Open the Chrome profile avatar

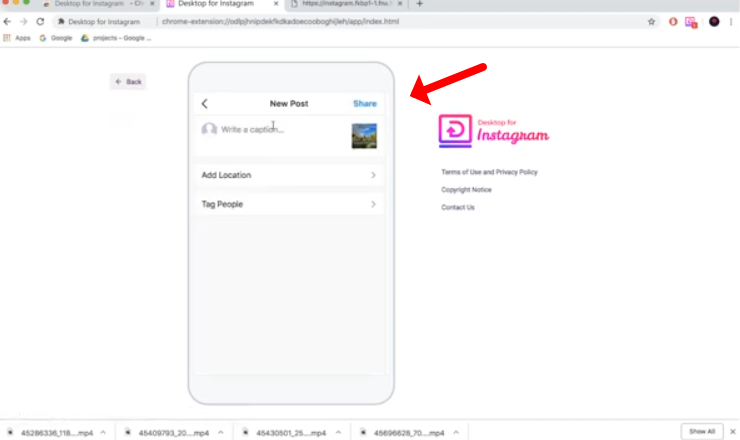click(x=714, y=22)
